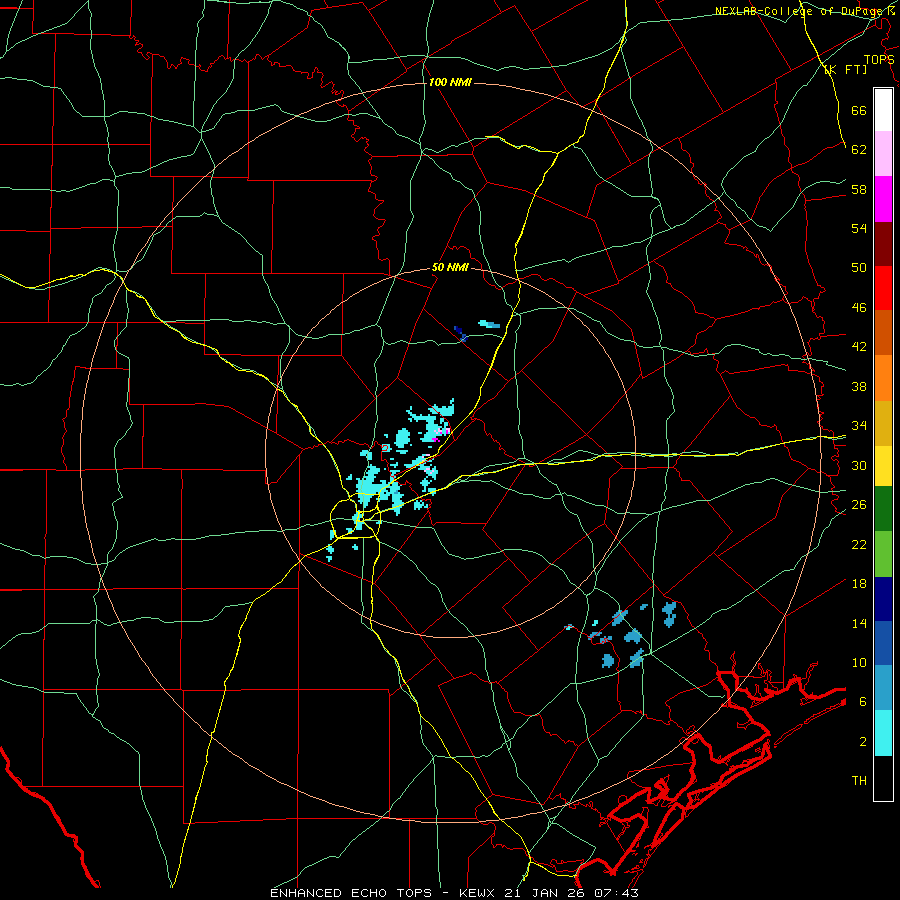Image resolution: width=900 pixels, height=900 pixels.
Task: Click the 'TH' threshold label in legend
Action: click(x=859, y=781)
